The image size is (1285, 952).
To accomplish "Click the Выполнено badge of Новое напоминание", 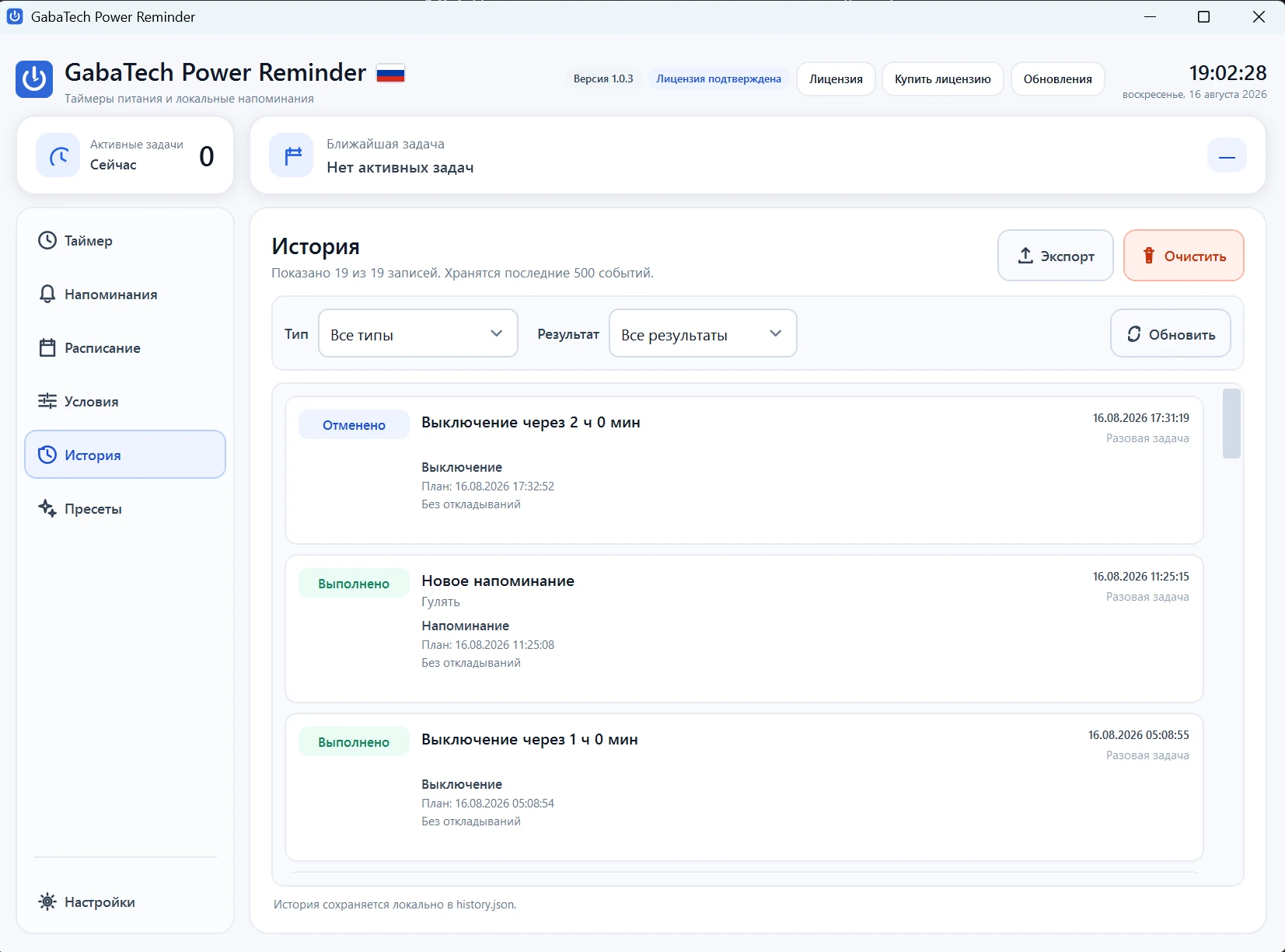I will pyautogui.click(x=354, y=583).
